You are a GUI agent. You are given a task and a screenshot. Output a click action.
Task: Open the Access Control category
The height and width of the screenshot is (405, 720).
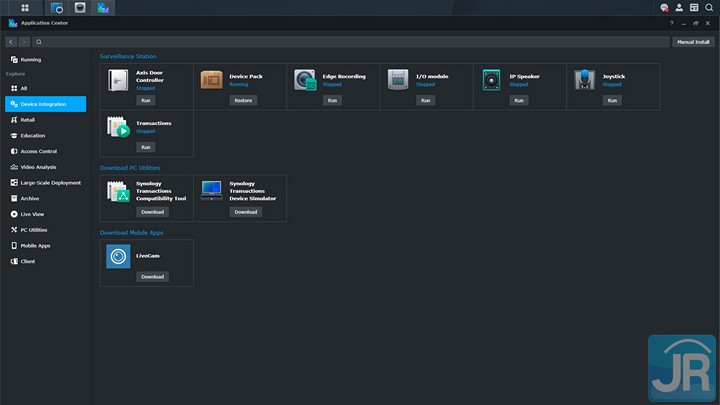[39, 151]
